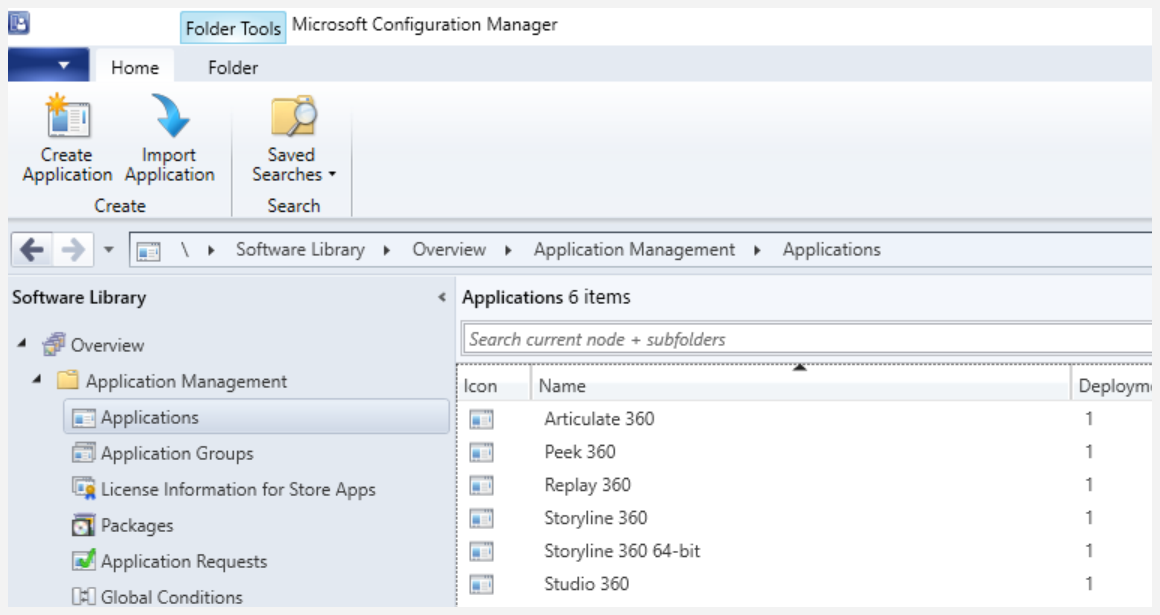Click the Configuration Manager app icon in title bar
This screenshot has height=615, width=1160.
click(x=19, y=24)
